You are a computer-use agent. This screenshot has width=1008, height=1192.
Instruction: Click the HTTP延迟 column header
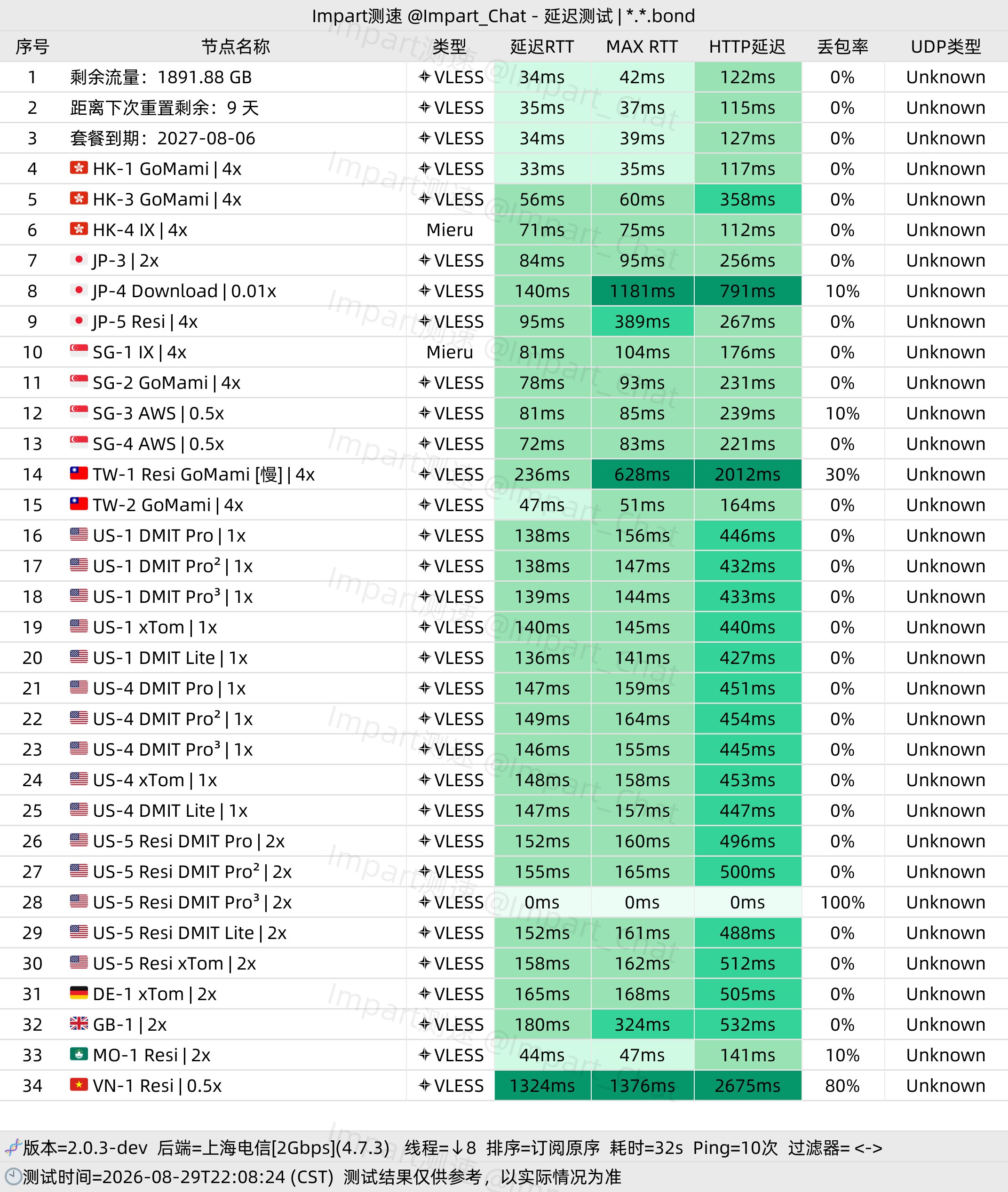tap(747, 46)
